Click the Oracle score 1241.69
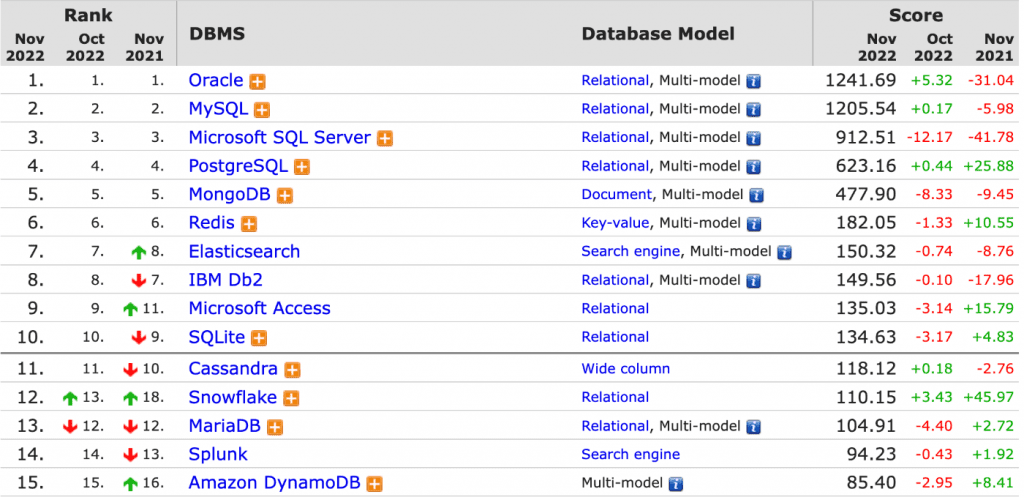 (x=861, y=80)
